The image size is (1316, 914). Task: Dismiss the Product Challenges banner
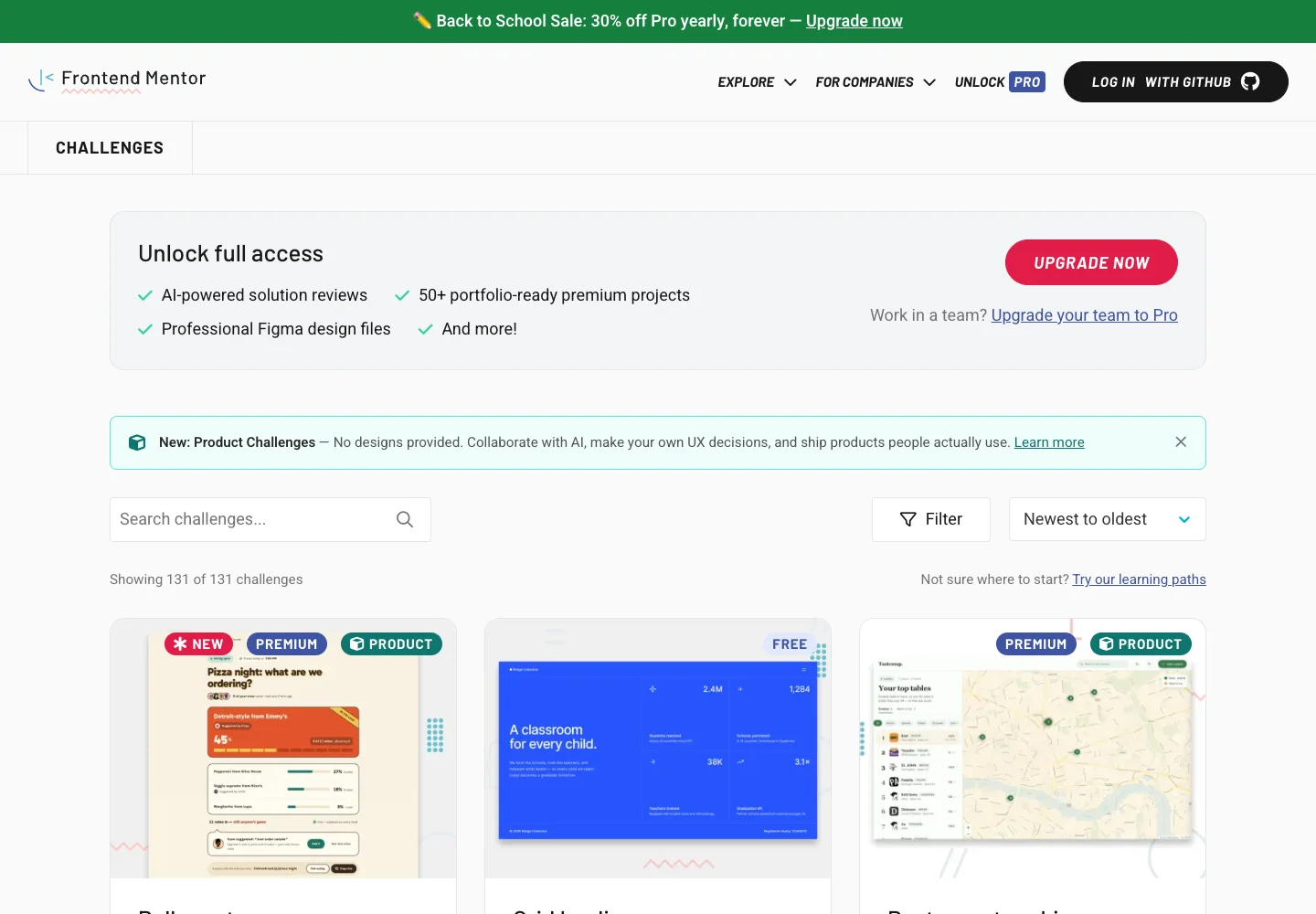(1181, 441)
